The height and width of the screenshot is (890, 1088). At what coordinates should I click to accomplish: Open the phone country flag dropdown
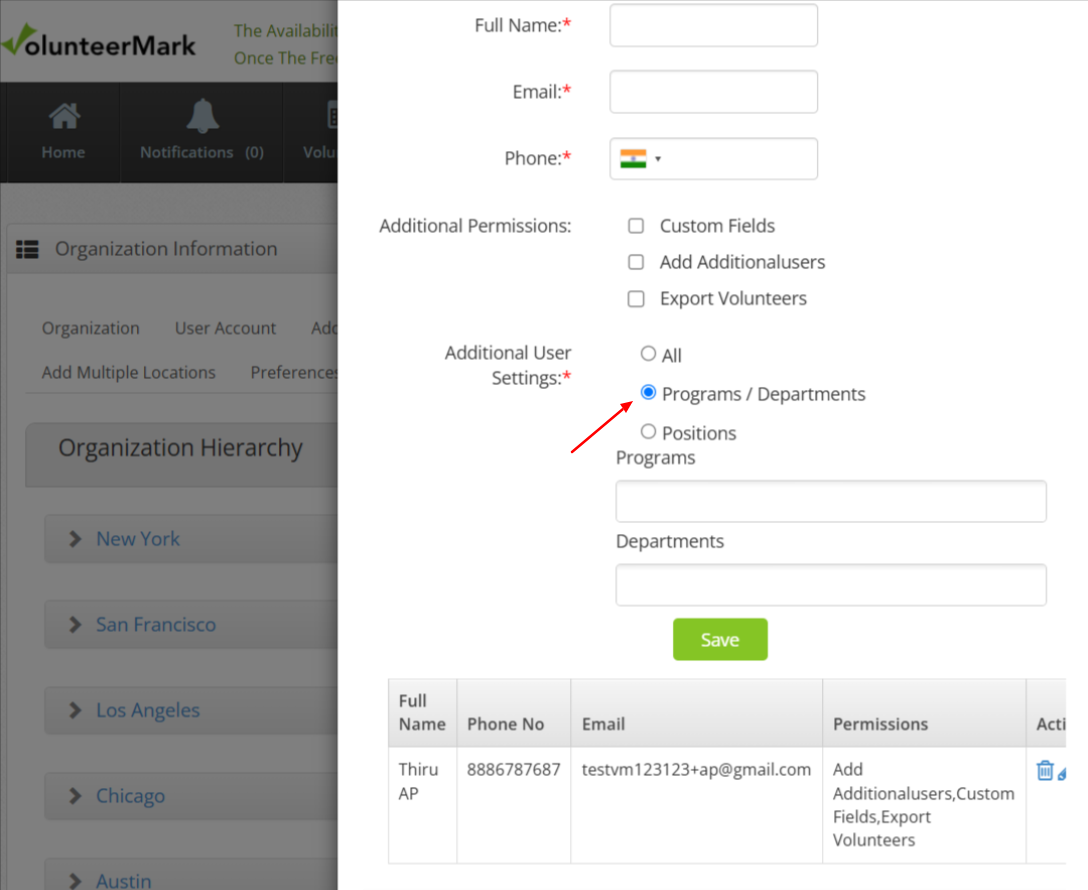point(640,159)
